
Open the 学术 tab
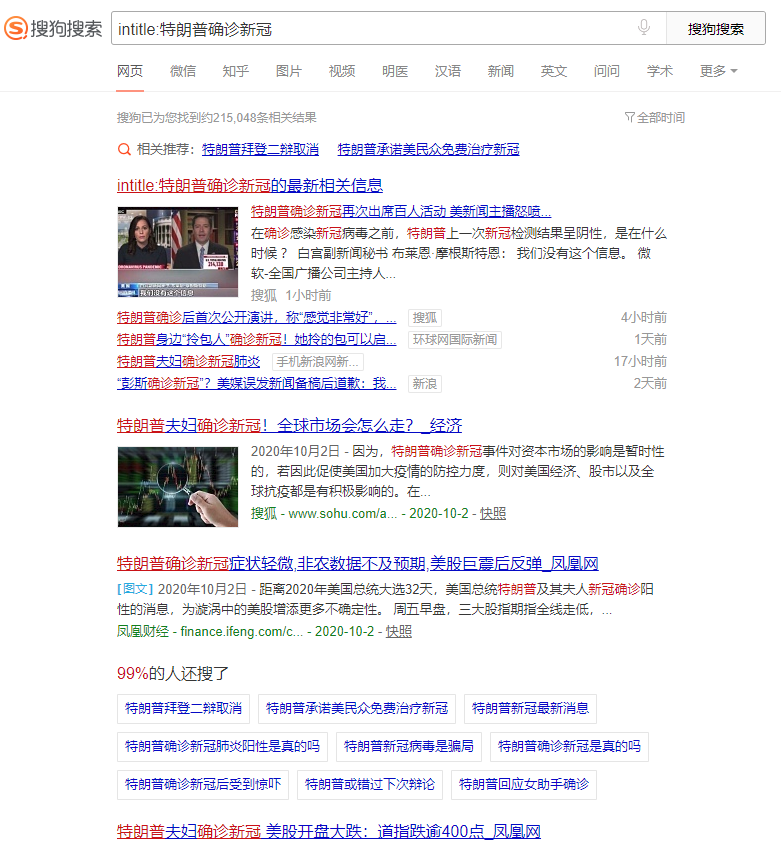pyautogui.click(x=660, y=71)
